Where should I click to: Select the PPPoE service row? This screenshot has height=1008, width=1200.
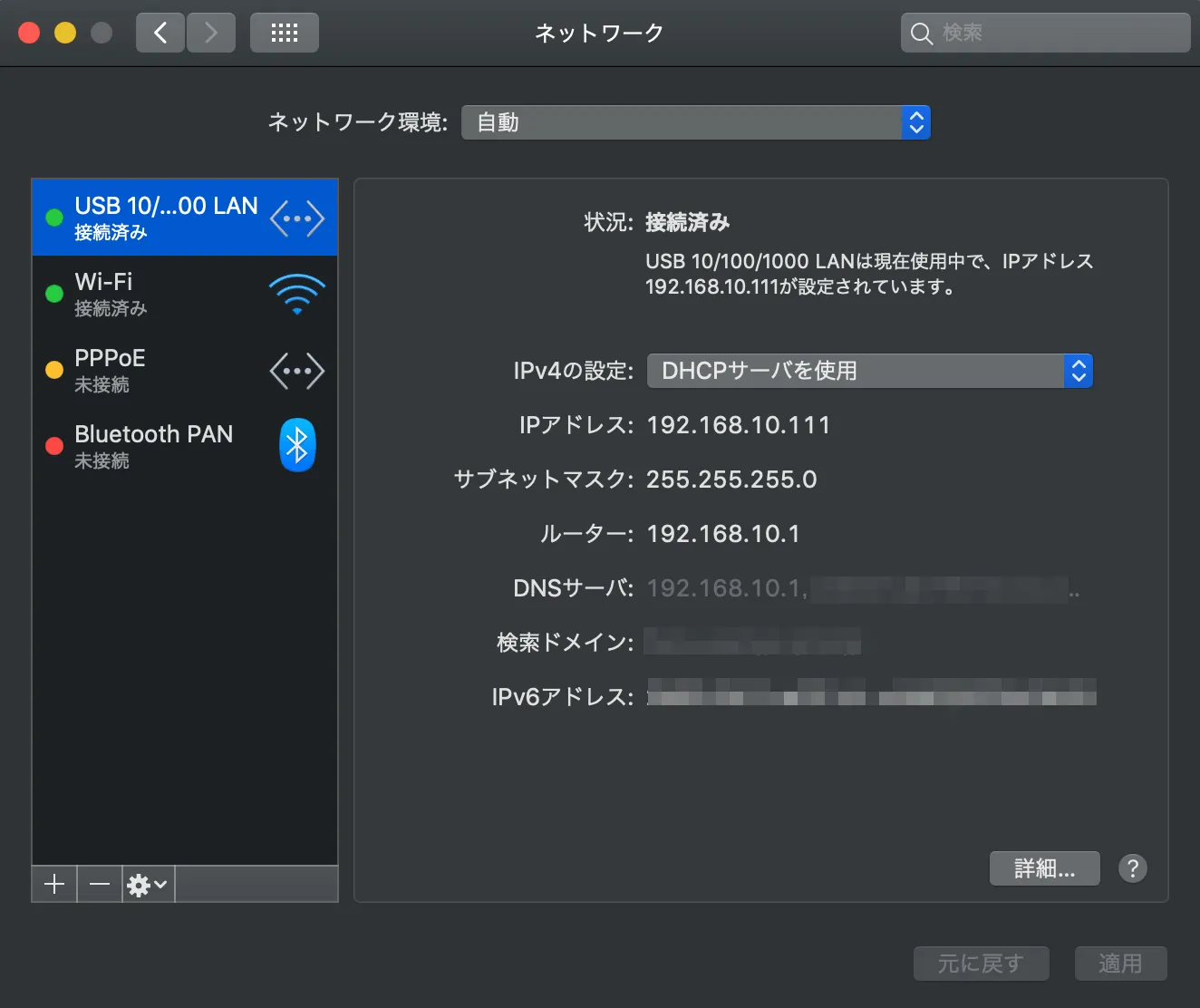tap(185, 370)
